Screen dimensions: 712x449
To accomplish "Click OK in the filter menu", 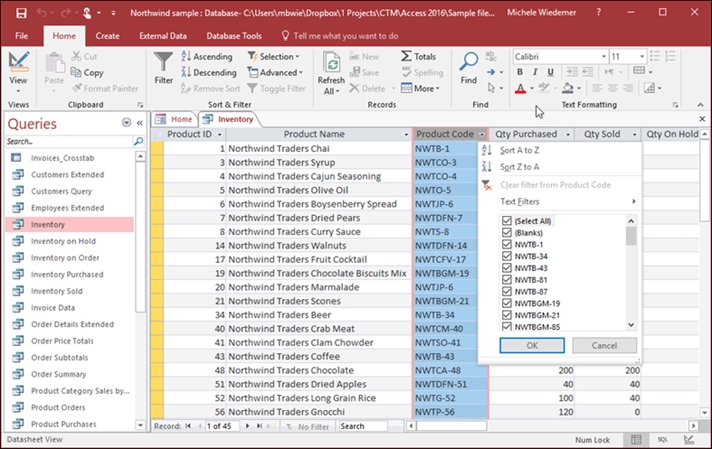I will tap(532, 345).
